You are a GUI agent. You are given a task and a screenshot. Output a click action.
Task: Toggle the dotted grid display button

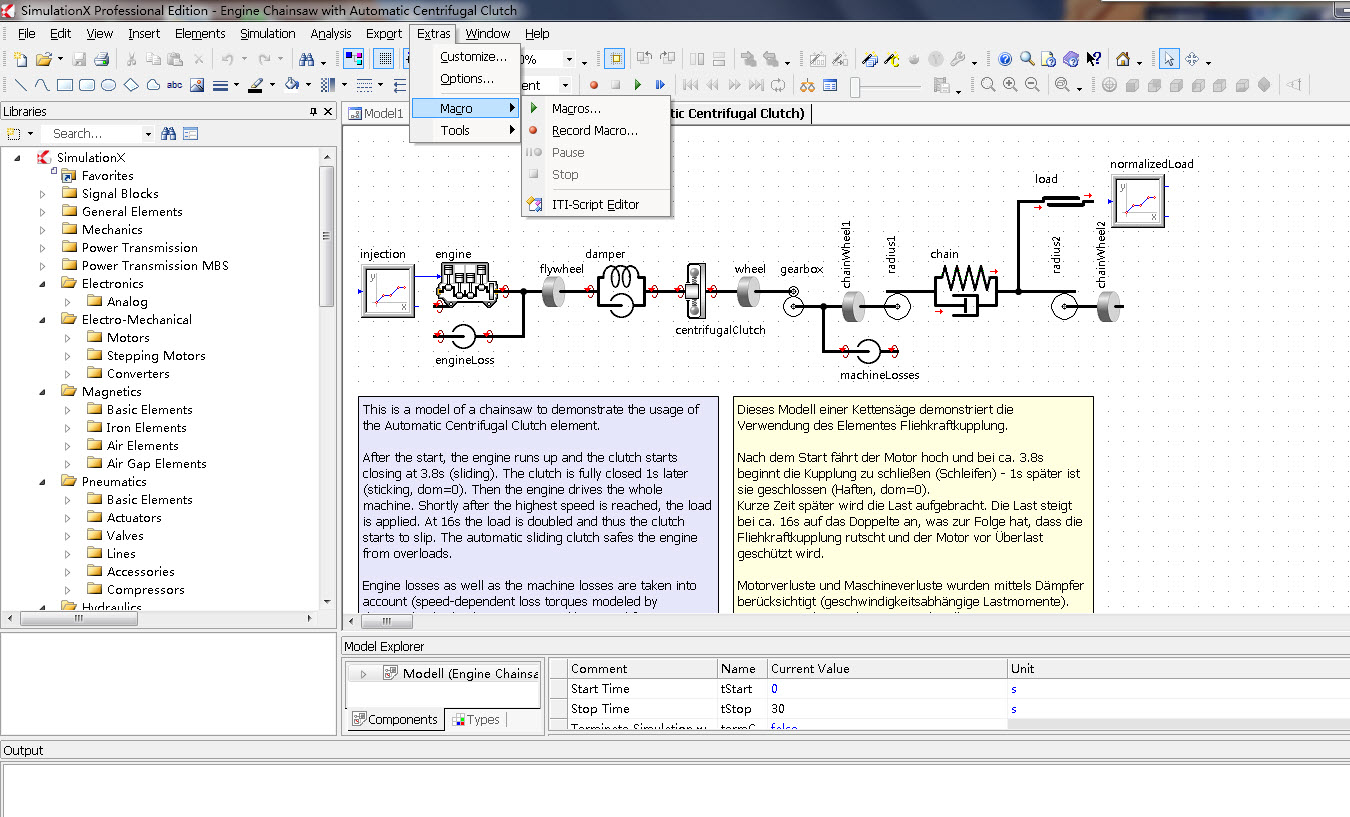coord(384,60)
